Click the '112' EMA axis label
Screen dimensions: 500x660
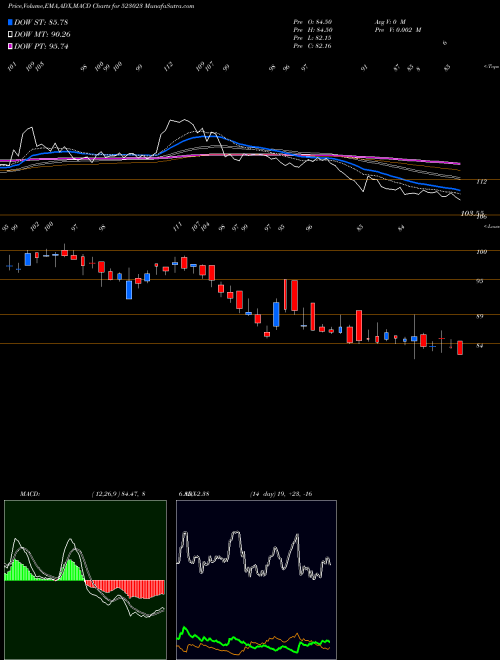click(x=481, y=182)
